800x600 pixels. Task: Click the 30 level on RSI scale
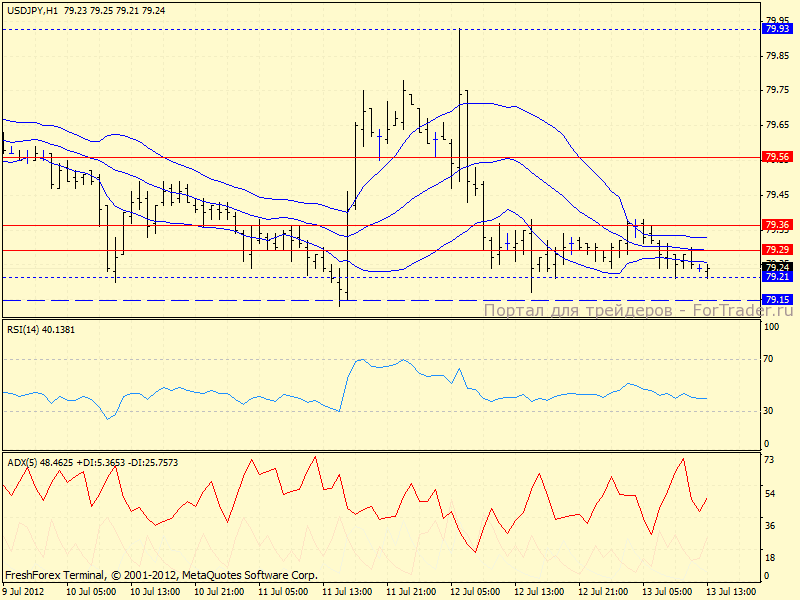tap(770, 410)
